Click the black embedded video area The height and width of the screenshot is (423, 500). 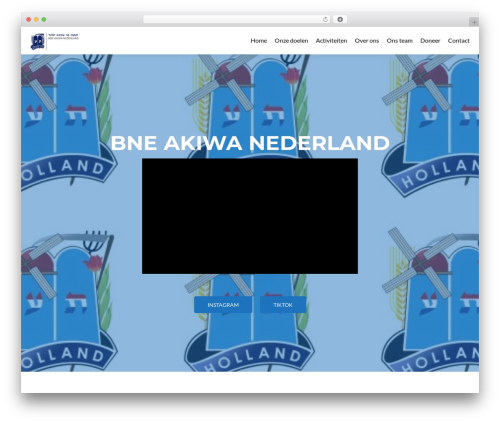250,216
